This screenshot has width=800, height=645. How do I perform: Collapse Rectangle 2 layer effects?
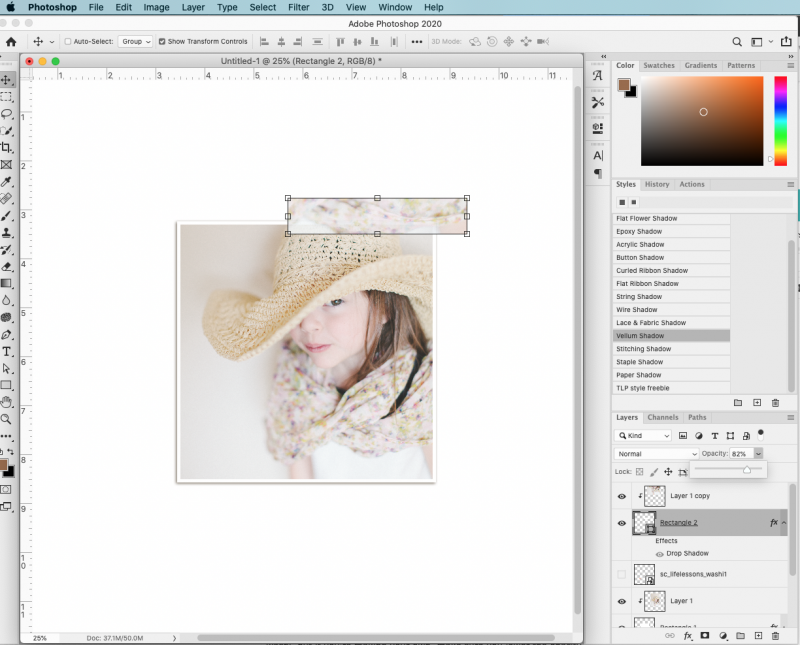point(784,523)
